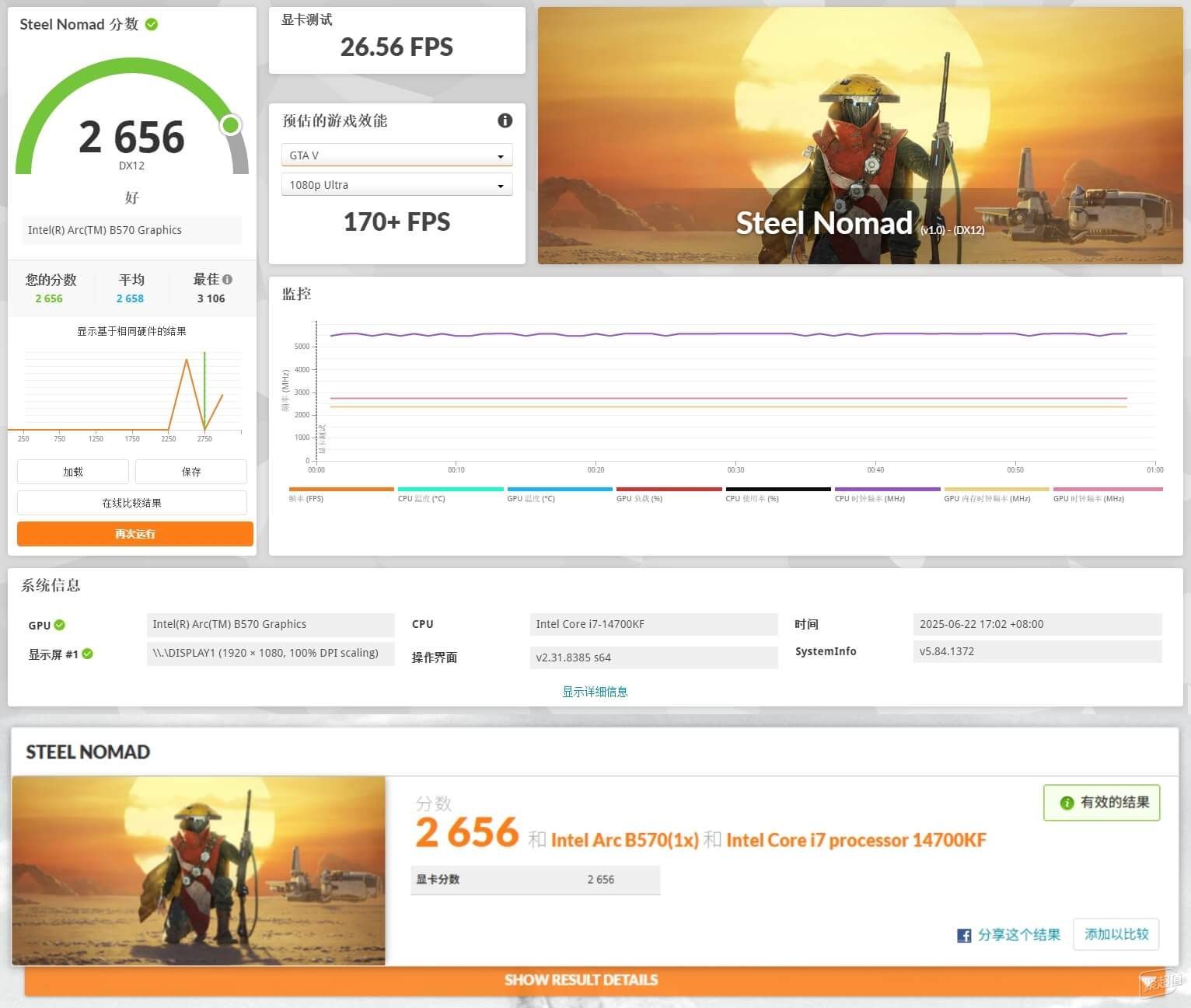Click the Intel Core i7-14700KF CPU field
Image resolution: width=1191 pixels, height=1008 pixels.
tap(654, 624)
